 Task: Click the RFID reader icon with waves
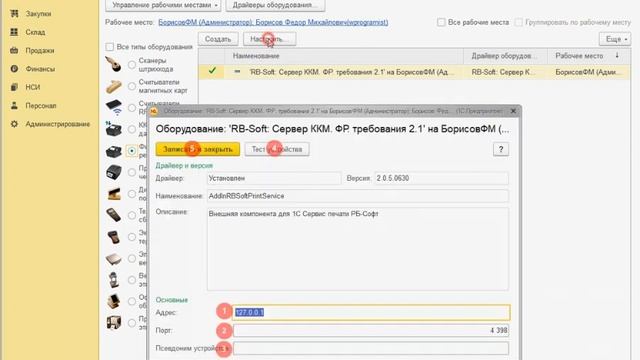pyautogui.click(x=113, y=107)
